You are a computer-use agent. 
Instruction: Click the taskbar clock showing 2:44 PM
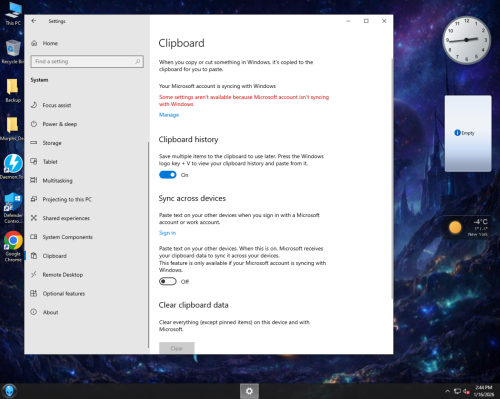[x=484, y=391]
